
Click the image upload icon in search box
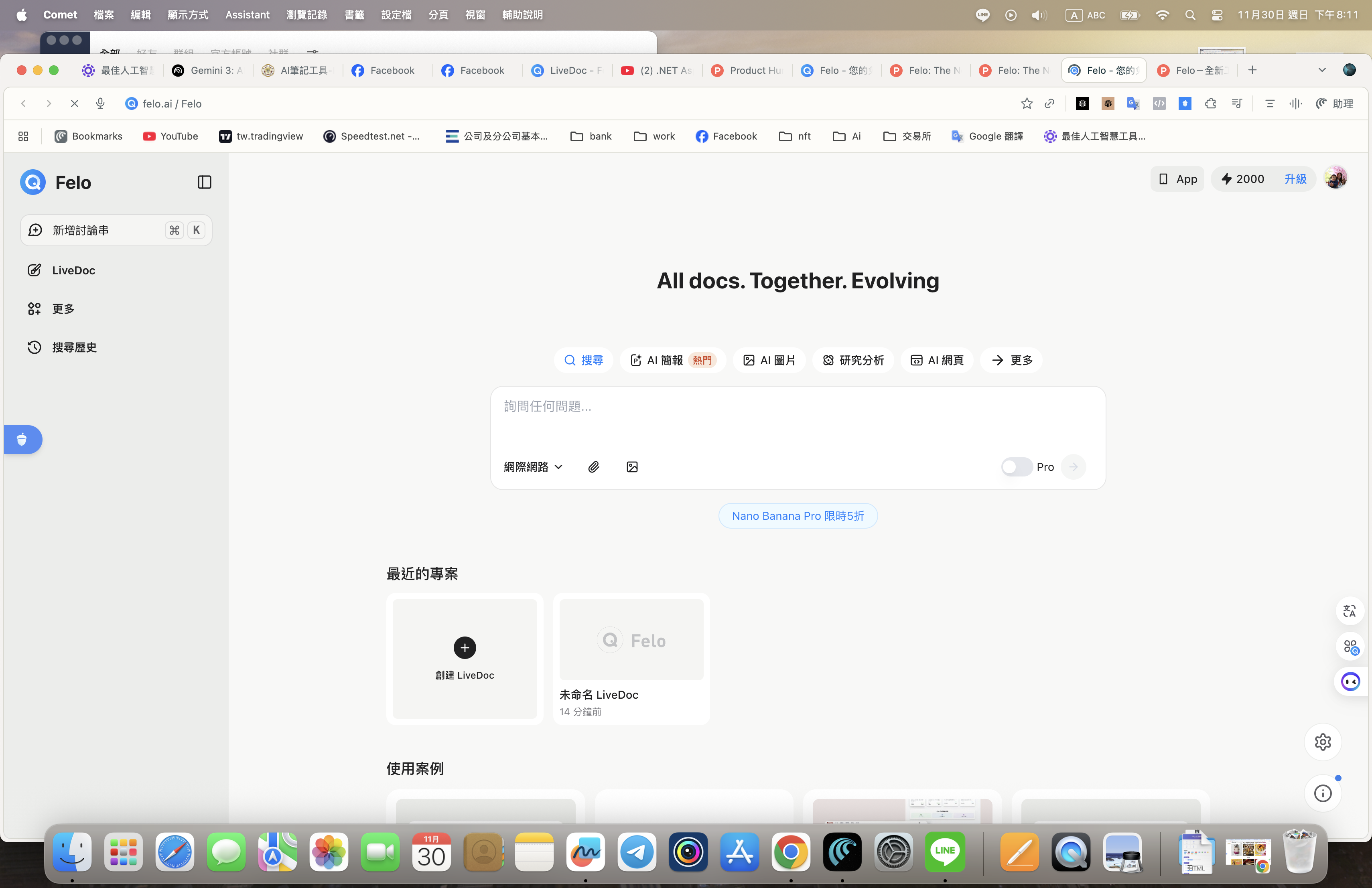632,467
